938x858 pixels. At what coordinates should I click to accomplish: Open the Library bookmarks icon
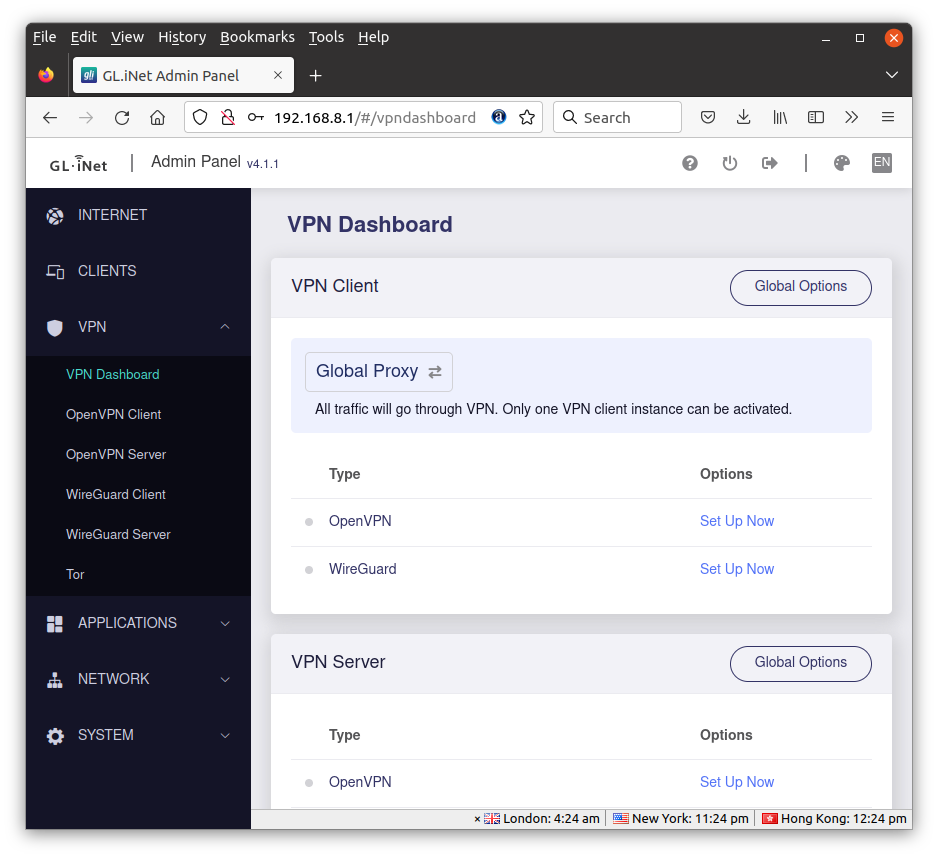pos(780,117)
